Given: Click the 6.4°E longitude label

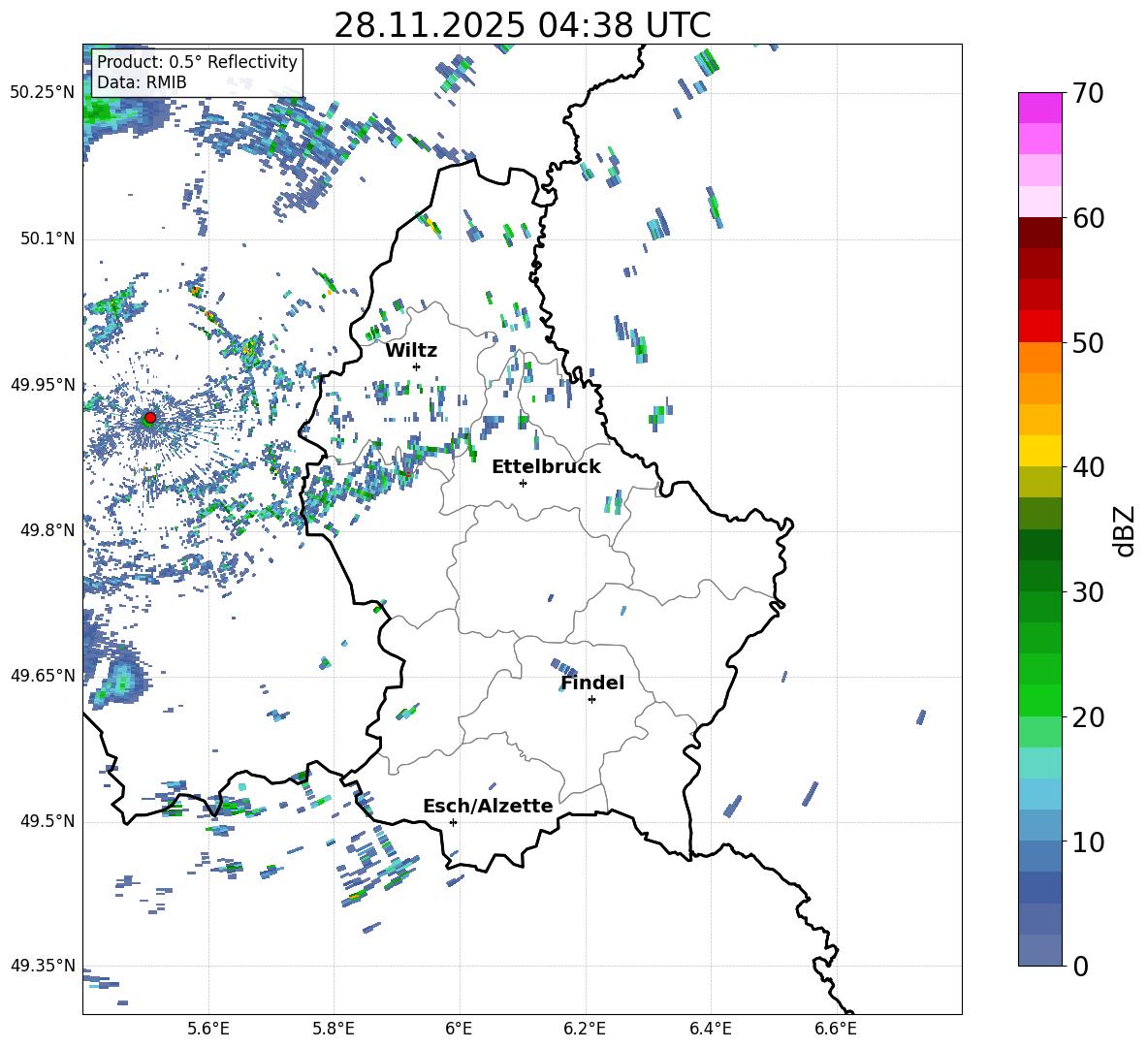Looking at the screenshot, I should click(x=710, y=1030).
